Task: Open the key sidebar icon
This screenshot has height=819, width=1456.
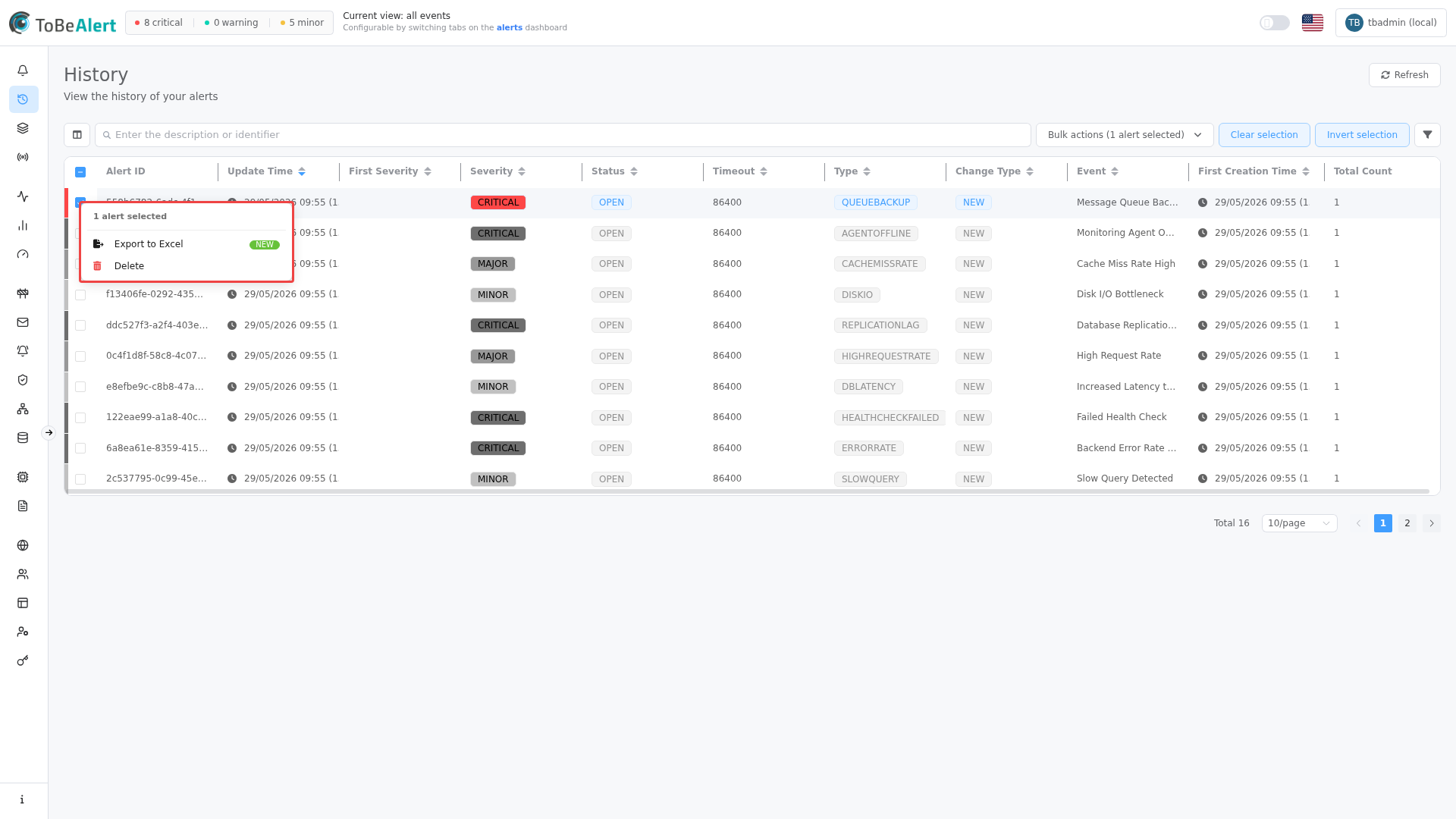Action: [23, 661]
